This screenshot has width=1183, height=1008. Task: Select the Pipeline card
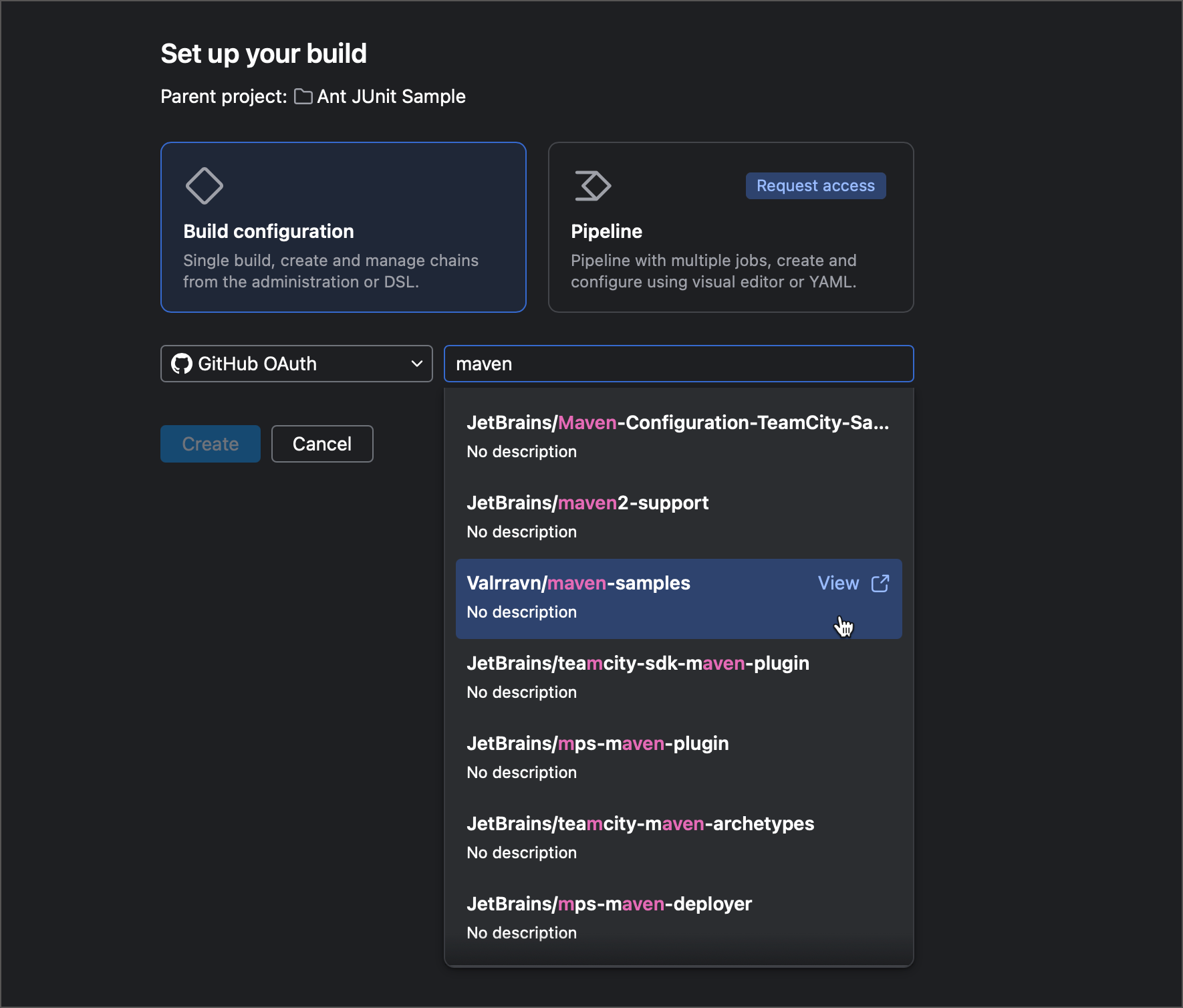[x=731, y=227]
